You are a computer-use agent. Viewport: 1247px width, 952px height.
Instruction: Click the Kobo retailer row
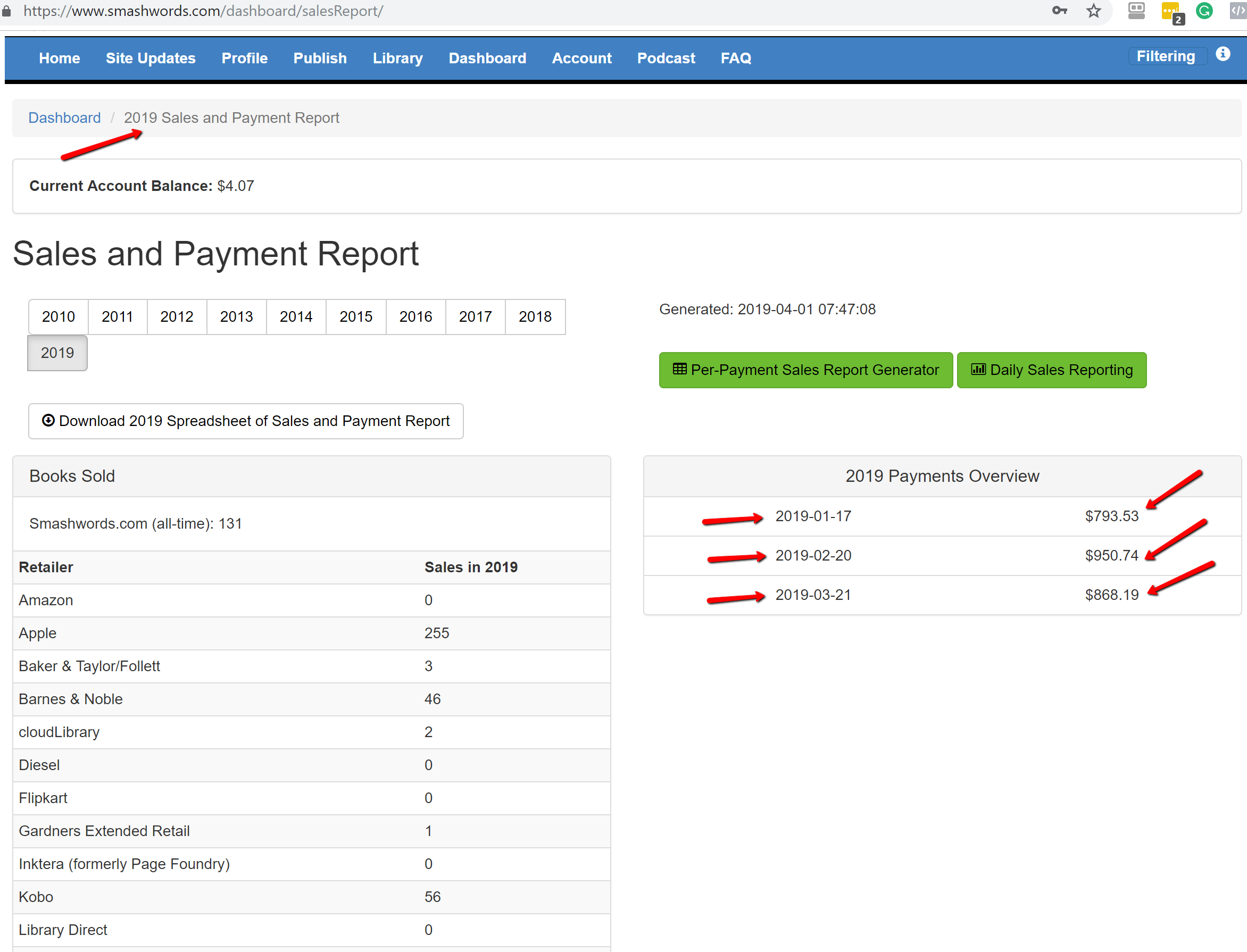pos(312,897)
